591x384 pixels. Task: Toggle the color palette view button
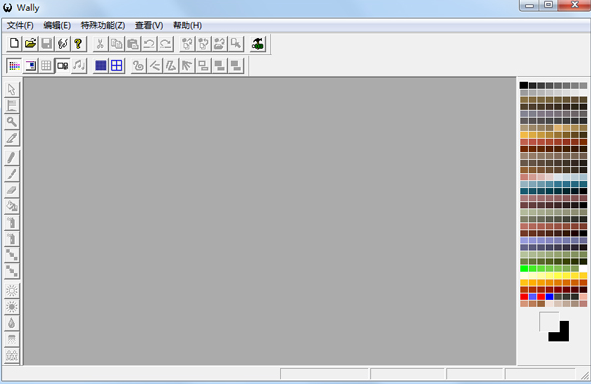point(14,66)
